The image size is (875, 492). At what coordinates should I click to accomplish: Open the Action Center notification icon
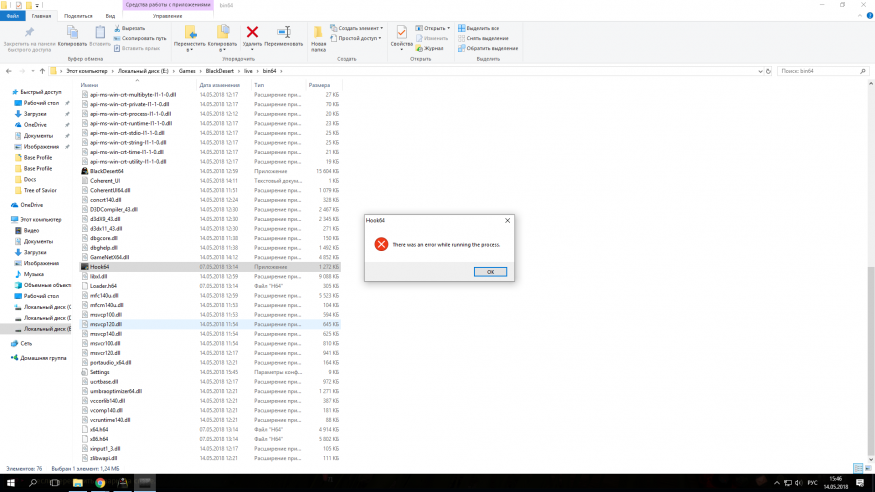860,483
